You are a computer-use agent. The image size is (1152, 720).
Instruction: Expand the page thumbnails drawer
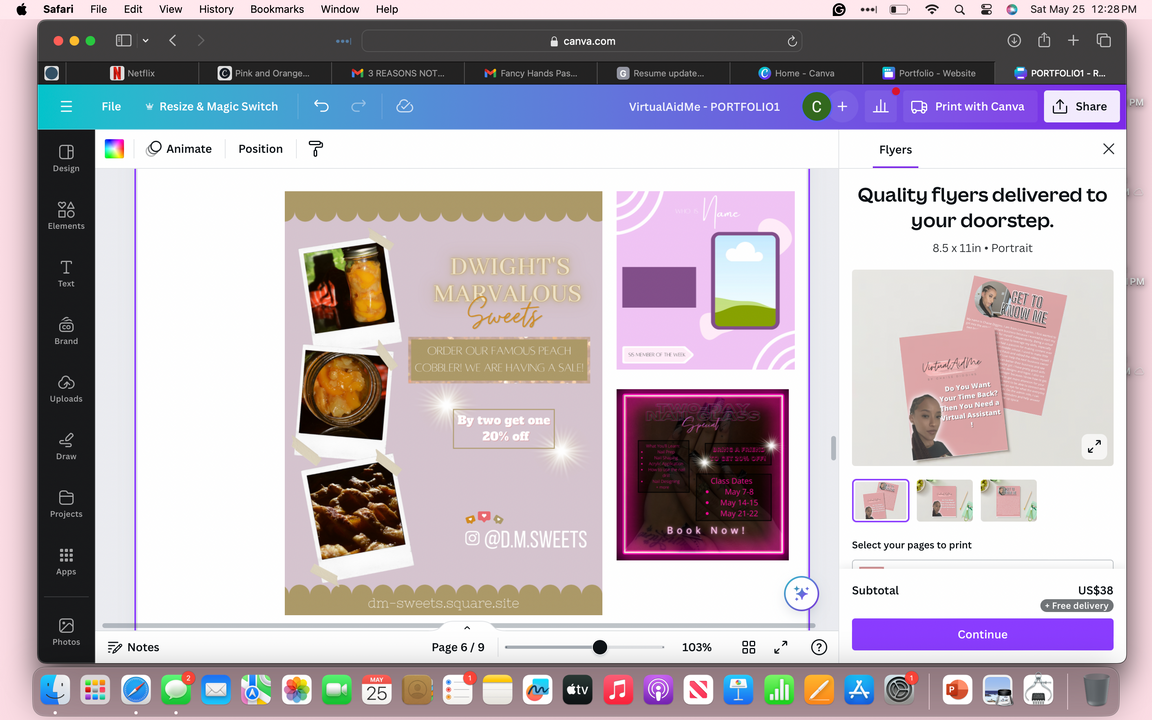coord(467,628)
